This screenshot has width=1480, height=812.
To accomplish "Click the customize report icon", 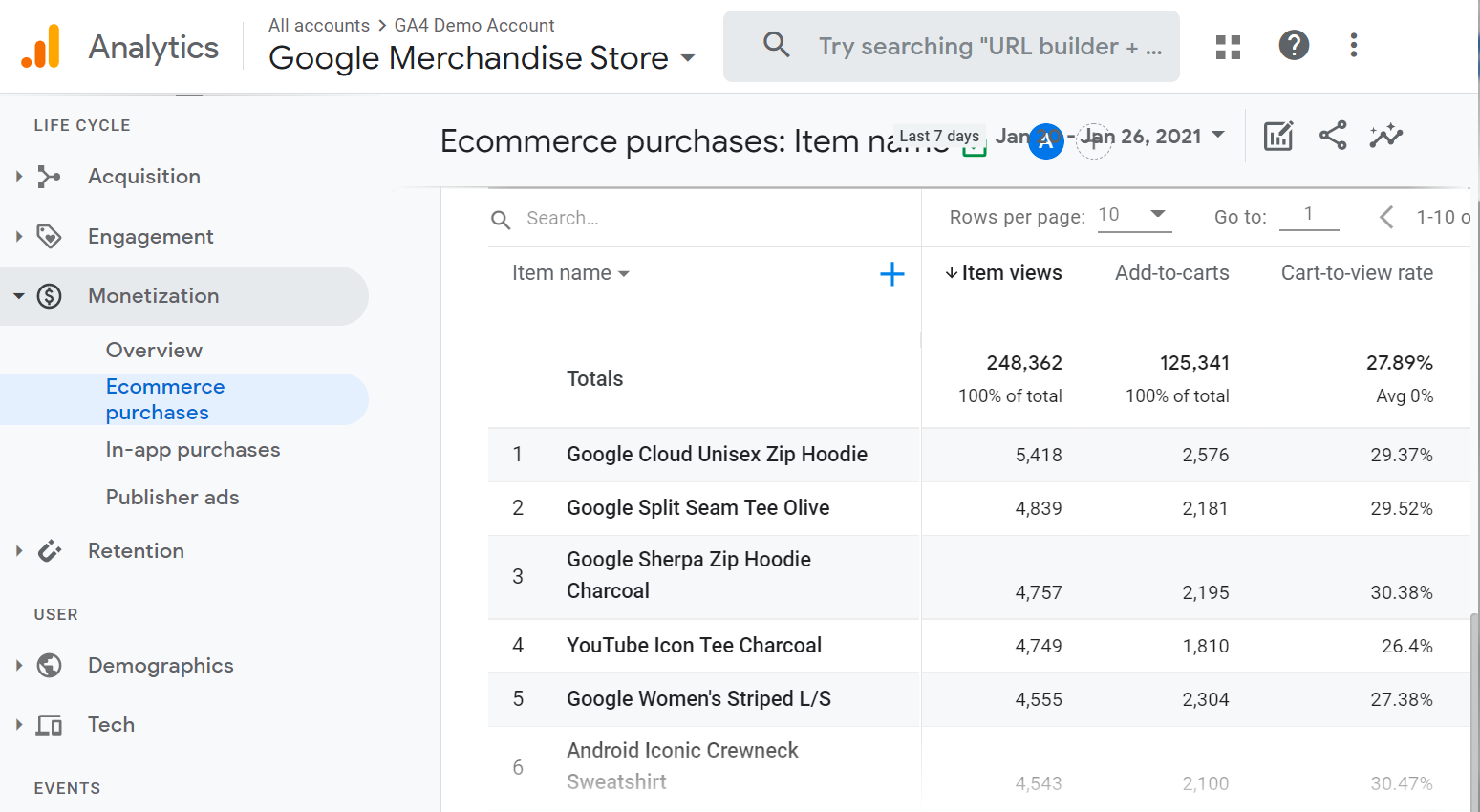I will click(x=1277, y=137).
